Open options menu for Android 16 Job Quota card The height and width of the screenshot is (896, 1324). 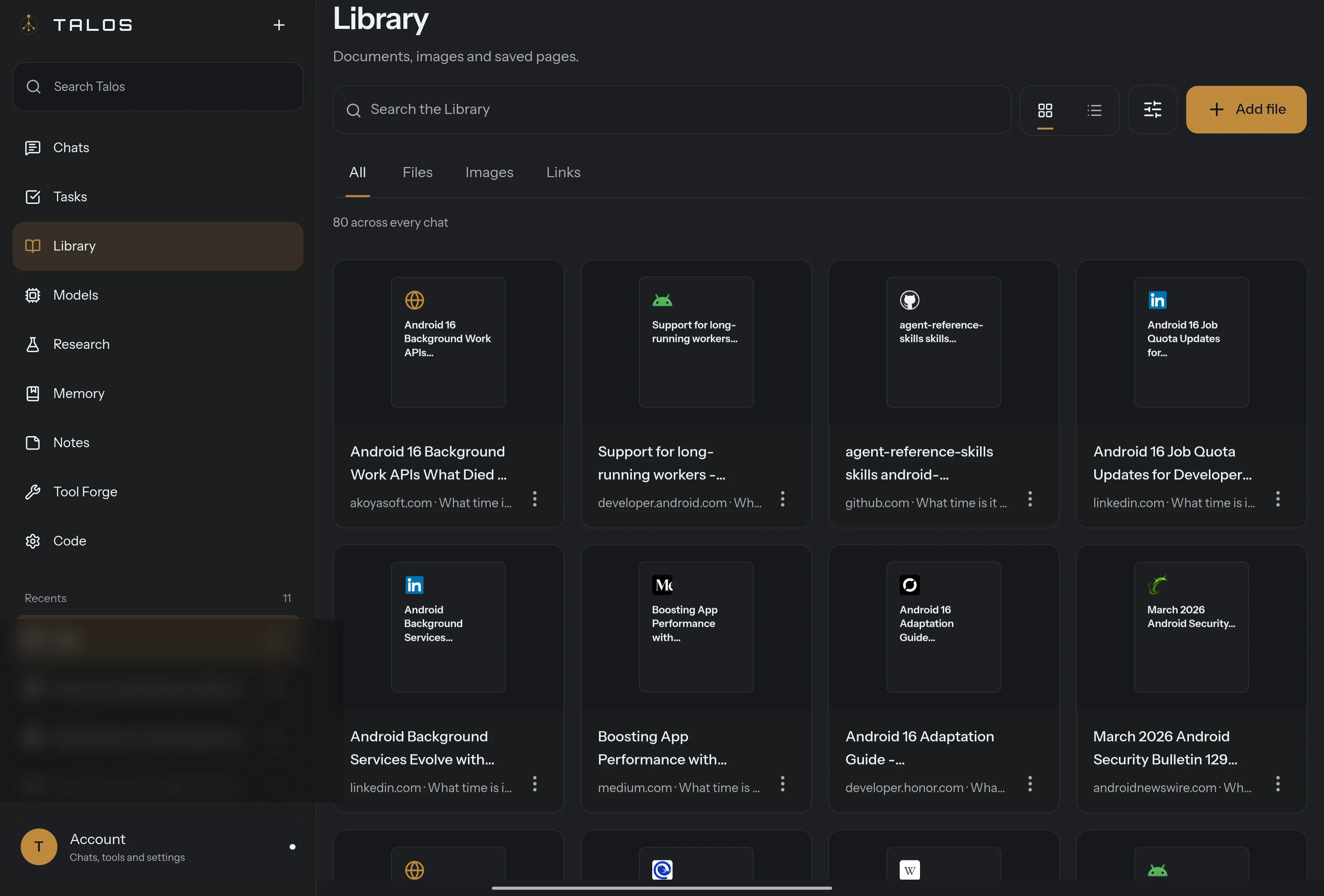[x=1277, y=499]
